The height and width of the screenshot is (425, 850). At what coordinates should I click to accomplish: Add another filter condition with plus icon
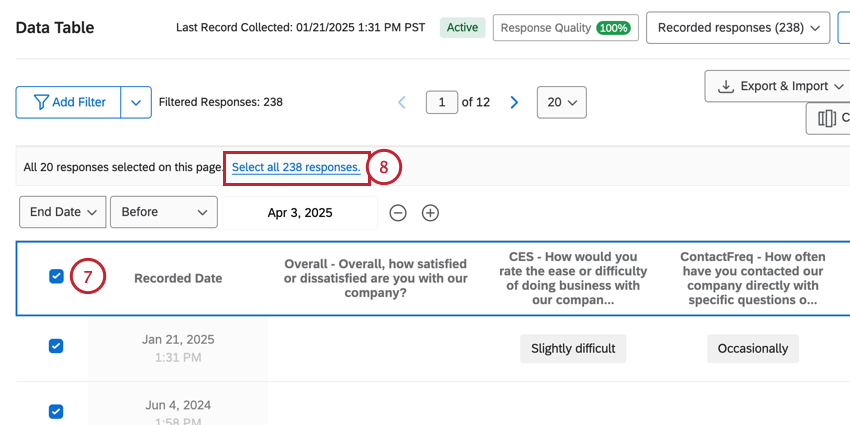[430, 213]
